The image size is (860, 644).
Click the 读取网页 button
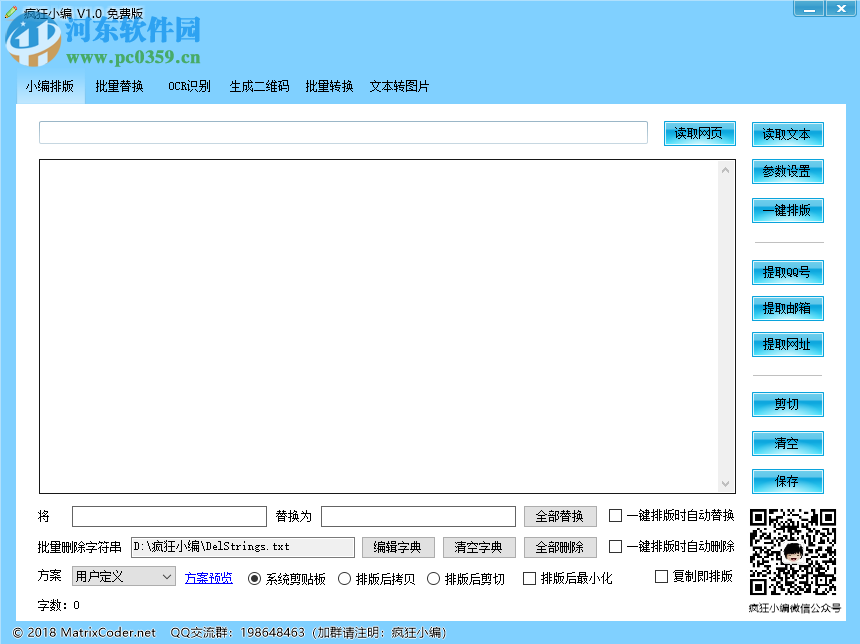click(x=699, y=133)
